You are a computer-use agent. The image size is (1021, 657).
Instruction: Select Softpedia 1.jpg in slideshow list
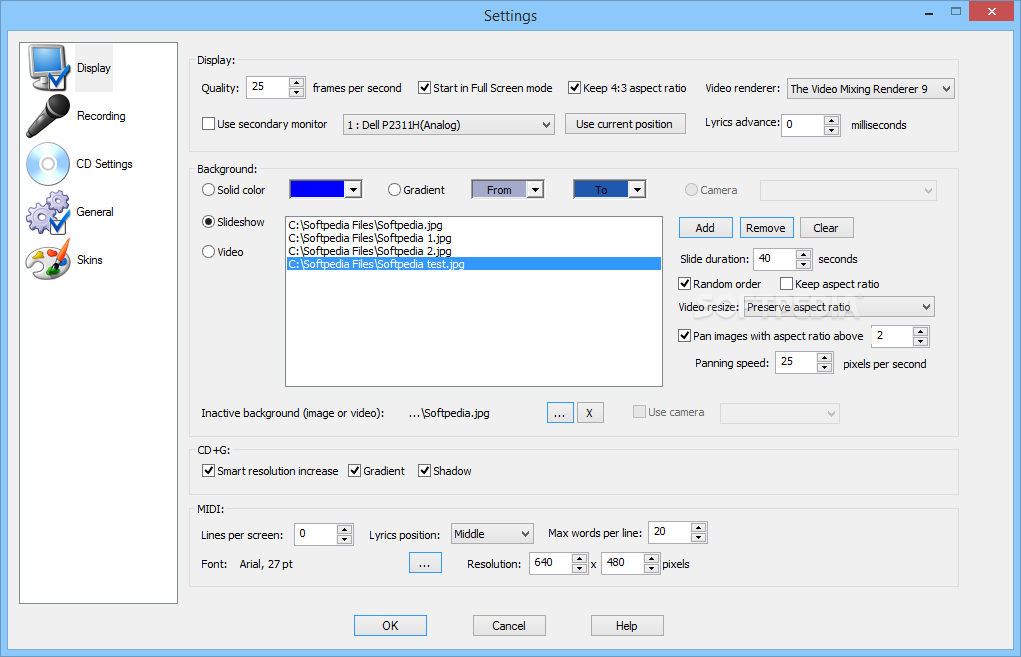click(x=473, y=238)
